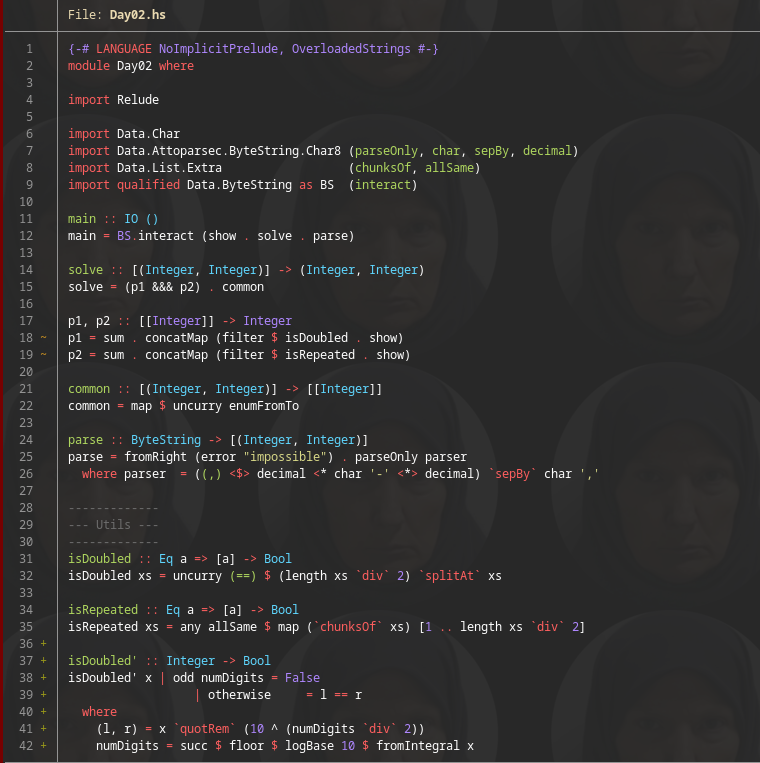Click 'False' on line 38
This screenshot has width=760, height=763.
click(x=302, y=678)
